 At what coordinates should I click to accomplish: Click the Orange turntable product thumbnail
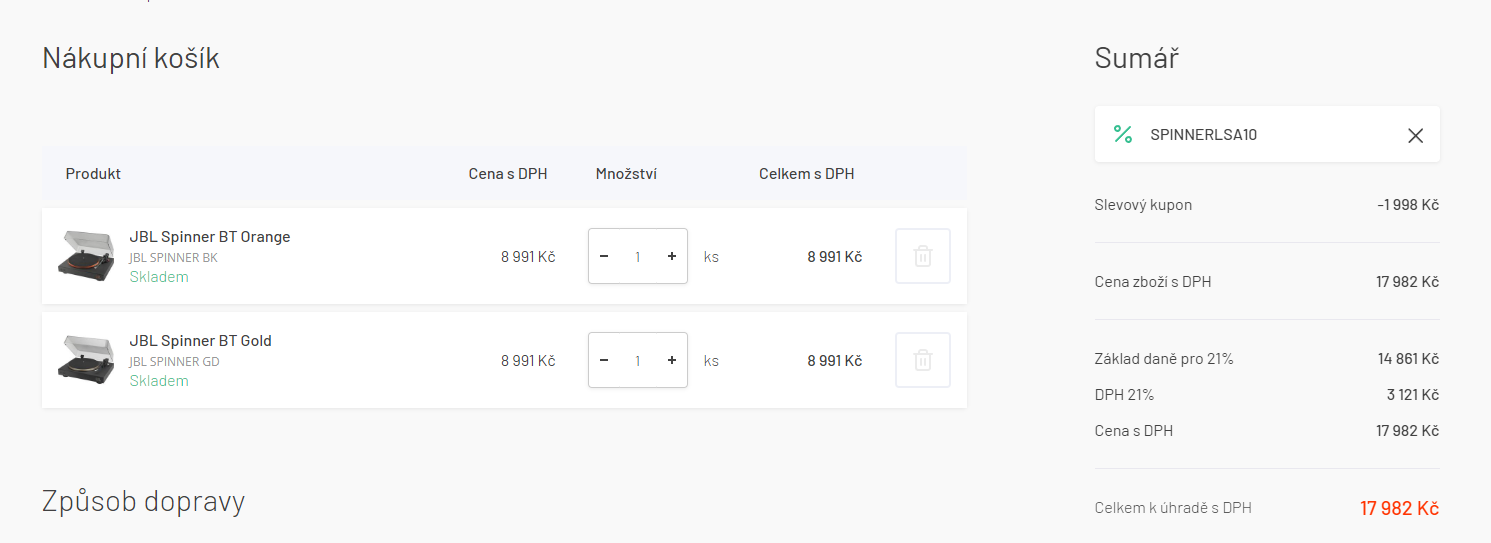[x=86, y=254]
